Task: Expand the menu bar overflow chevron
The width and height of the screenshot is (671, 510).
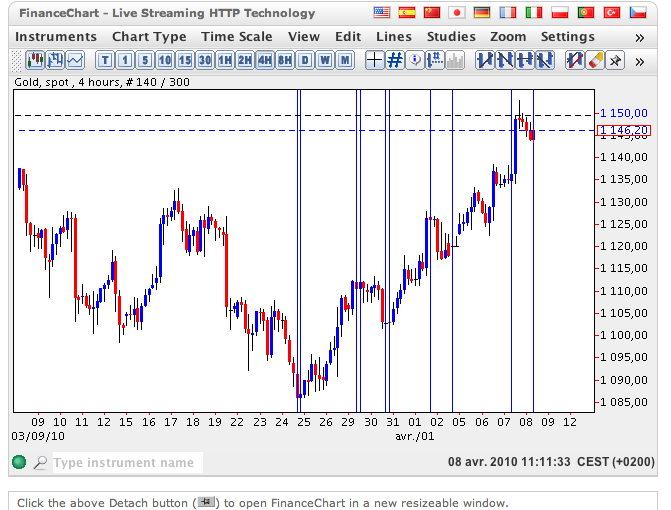Action: point(640,37)
